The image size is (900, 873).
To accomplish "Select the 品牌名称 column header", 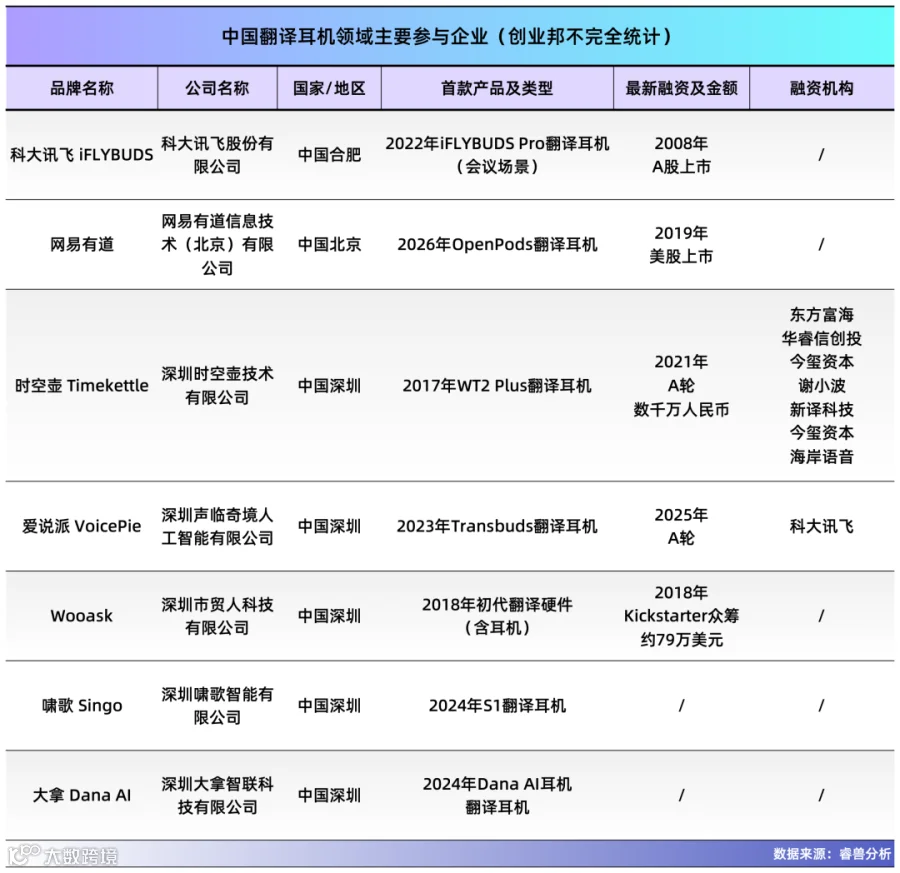I will point(82,88).
